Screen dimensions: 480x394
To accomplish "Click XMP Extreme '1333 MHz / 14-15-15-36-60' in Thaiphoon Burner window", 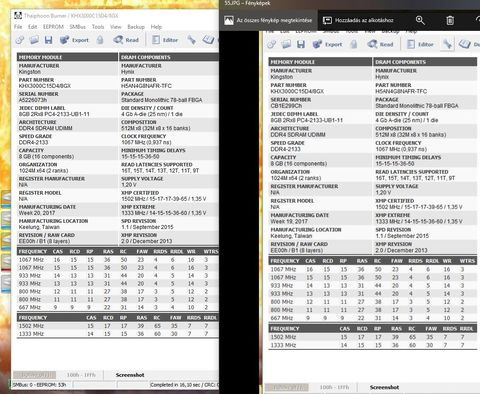I will coord(163,213).
